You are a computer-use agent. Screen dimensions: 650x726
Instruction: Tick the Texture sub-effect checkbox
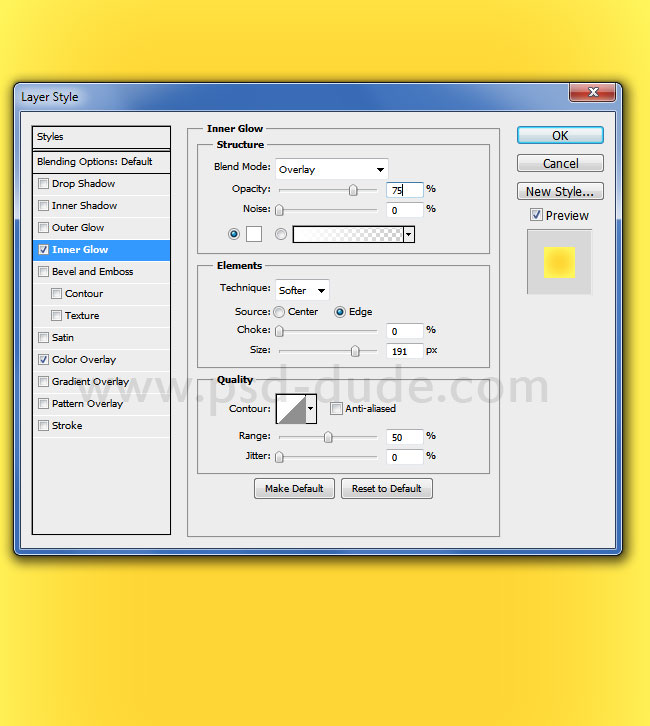tap(56, 315)
